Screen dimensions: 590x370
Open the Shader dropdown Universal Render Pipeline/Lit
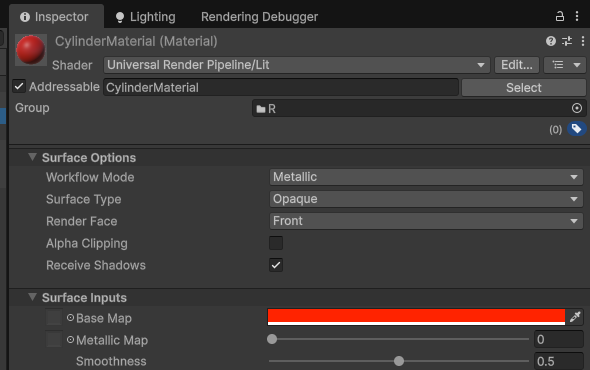click(297, 65)
